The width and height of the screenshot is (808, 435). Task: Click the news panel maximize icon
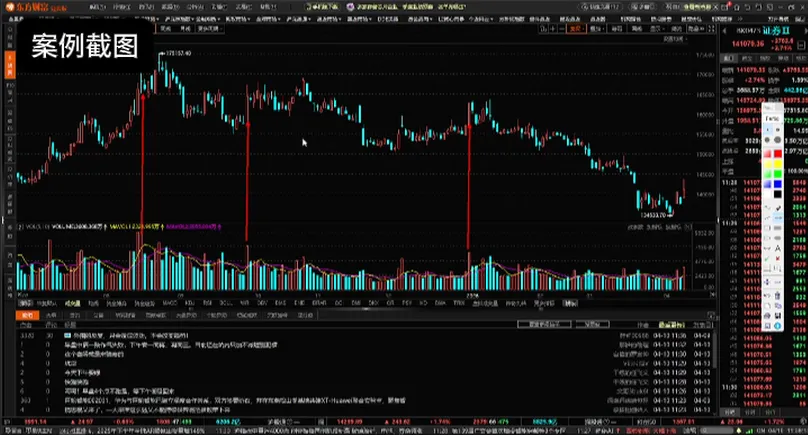click(x=711, y=315)
